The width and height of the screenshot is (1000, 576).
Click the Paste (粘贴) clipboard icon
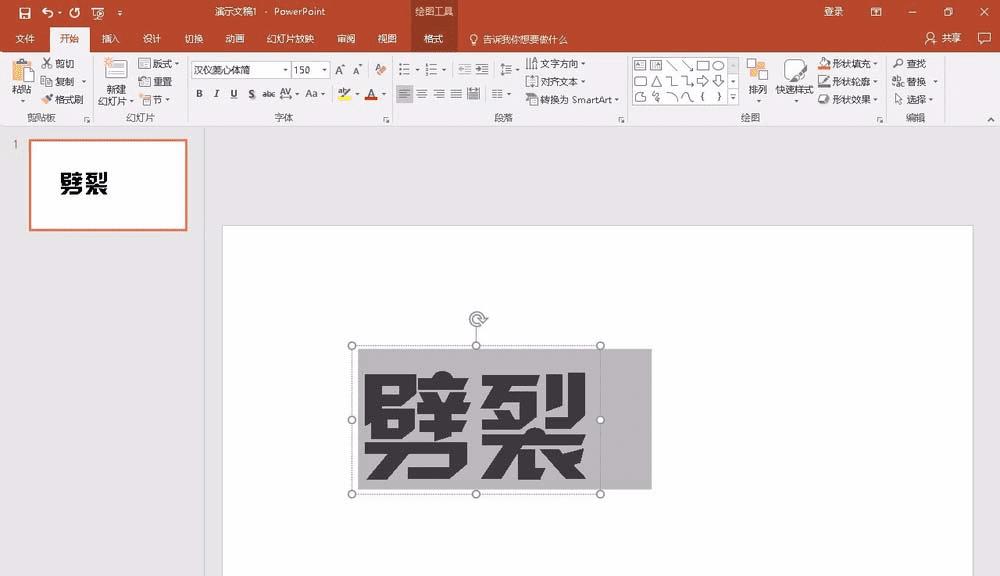[22, 71]
